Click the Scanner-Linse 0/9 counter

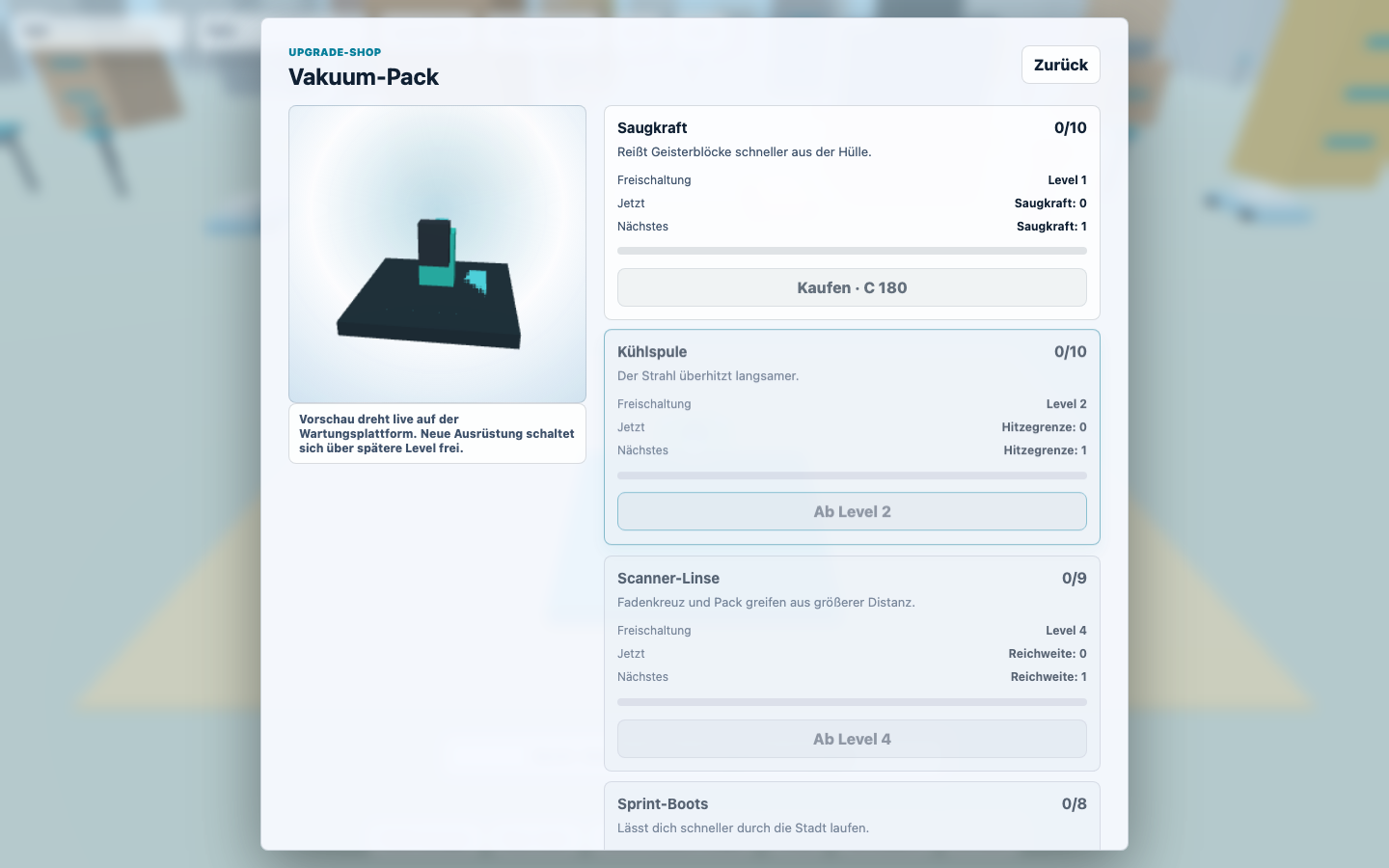[1074, 578]
